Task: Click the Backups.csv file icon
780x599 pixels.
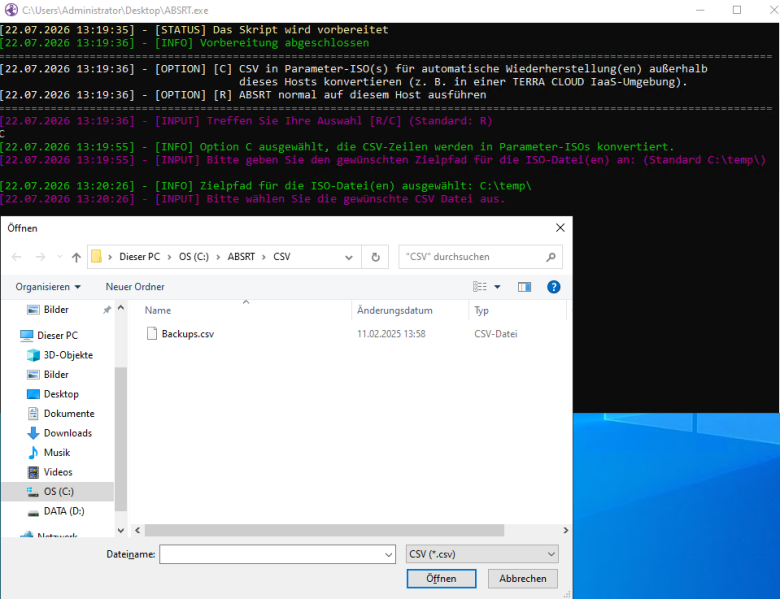Action: click(x=152, y=333)
